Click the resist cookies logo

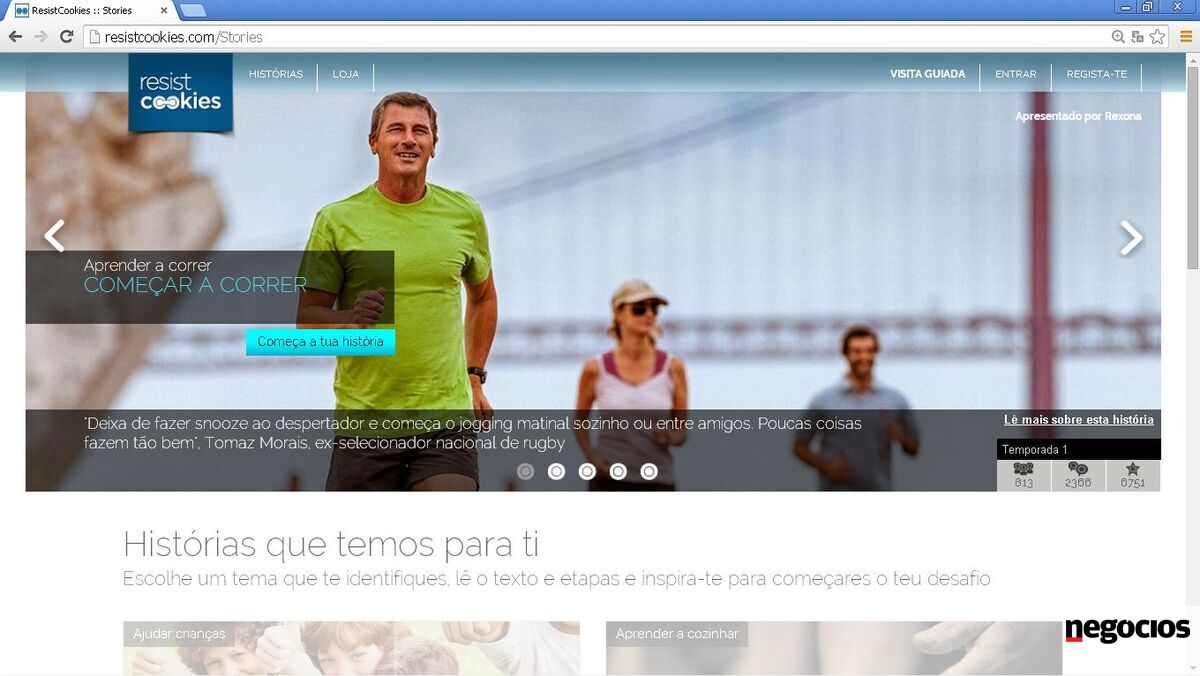(181, 93)
